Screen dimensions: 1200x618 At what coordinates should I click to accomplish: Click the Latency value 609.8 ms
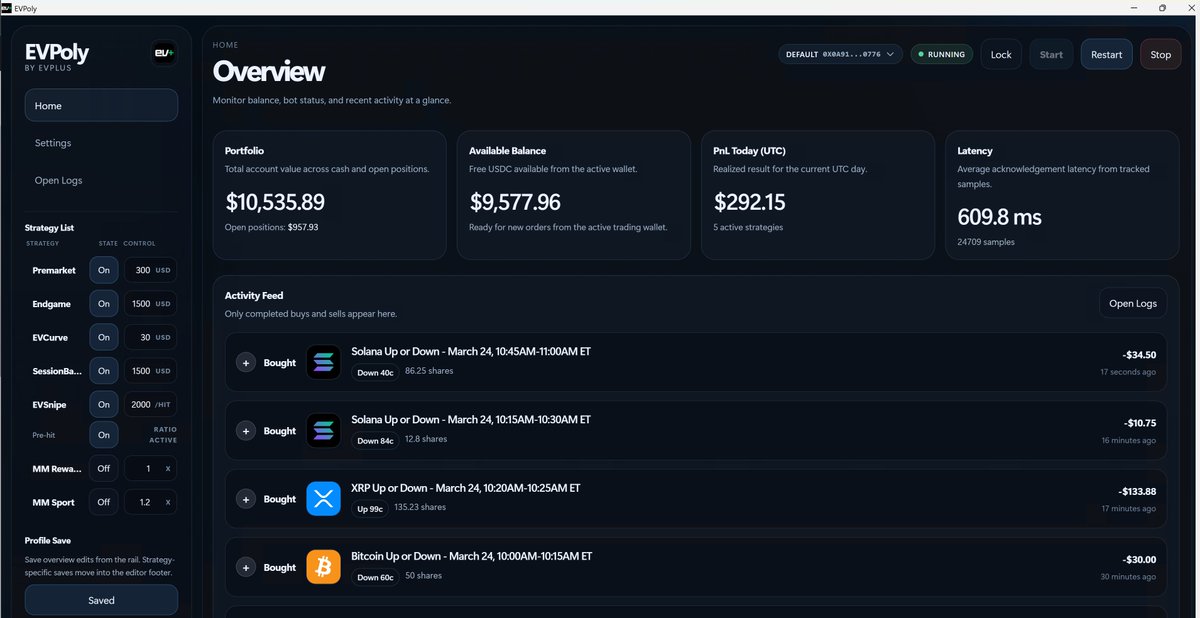(x=1001, y=216)
